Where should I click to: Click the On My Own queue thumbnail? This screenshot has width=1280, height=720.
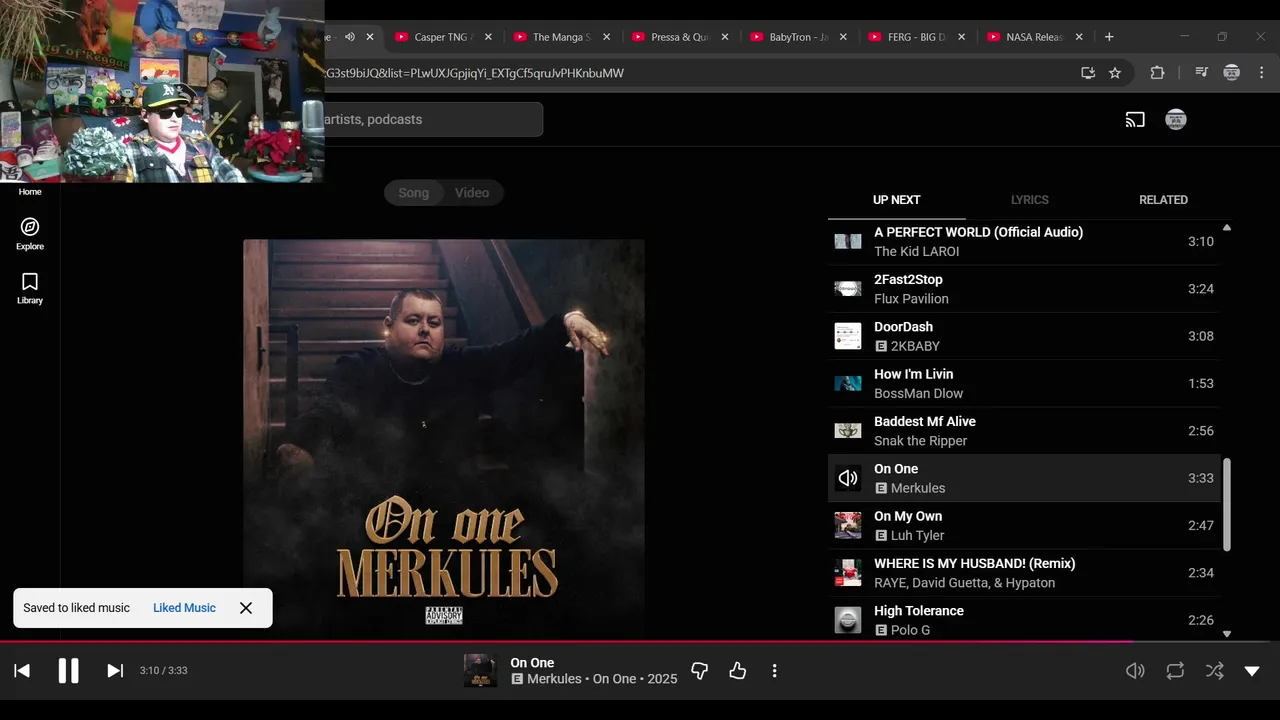848,525
